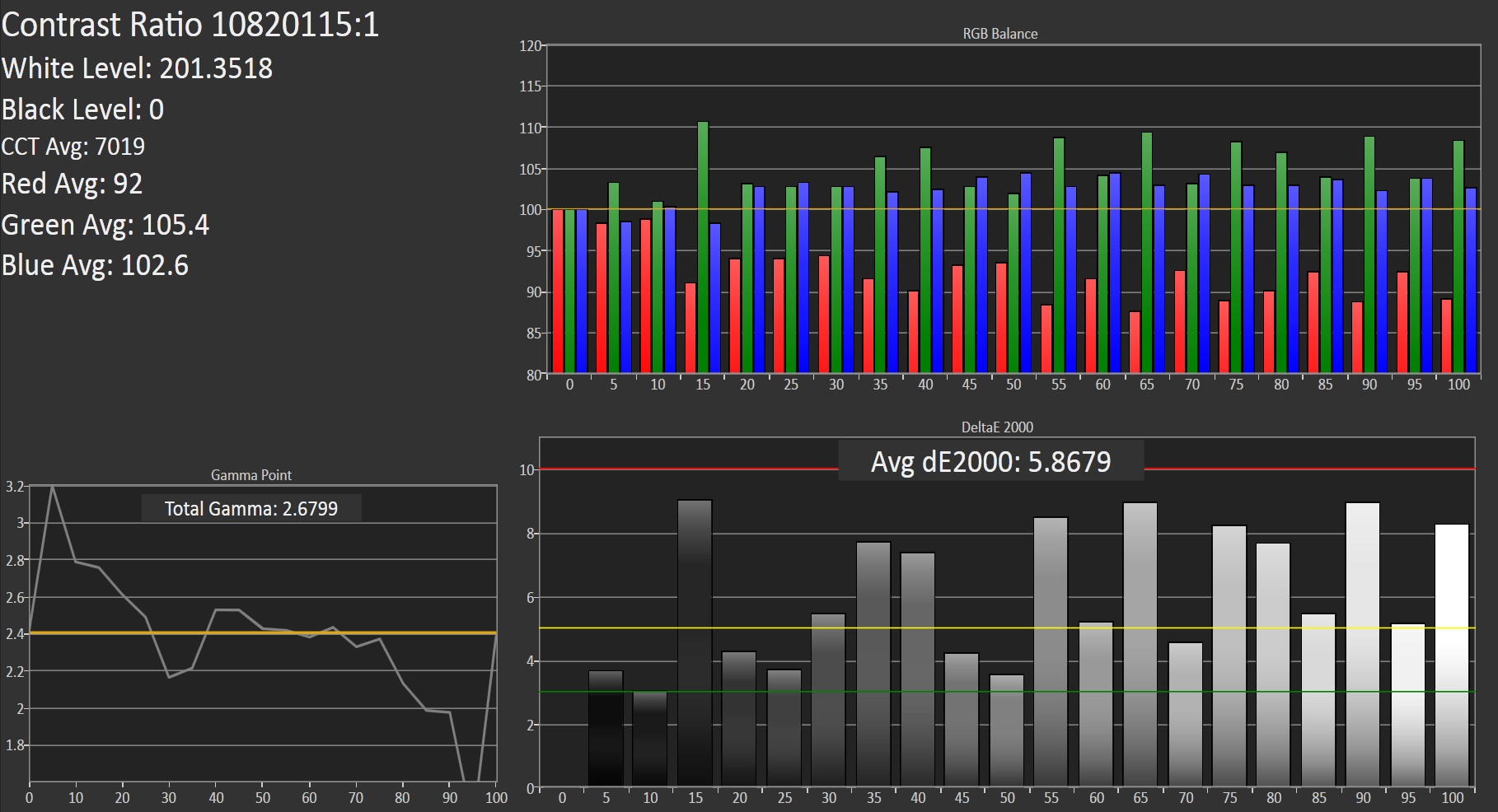Click the RGB Balance y-axis label 120

point(531,46)
